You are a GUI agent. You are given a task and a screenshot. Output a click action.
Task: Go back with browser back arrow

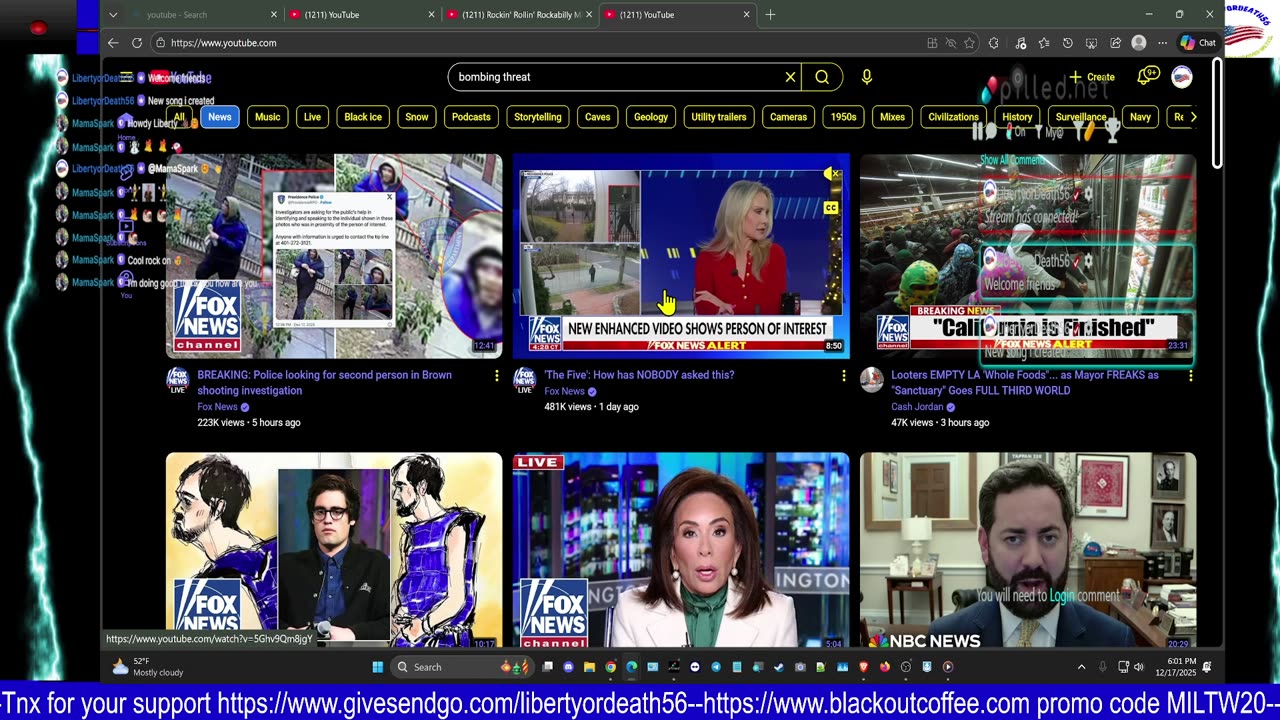pyautogui.click(x=113, y=43)
